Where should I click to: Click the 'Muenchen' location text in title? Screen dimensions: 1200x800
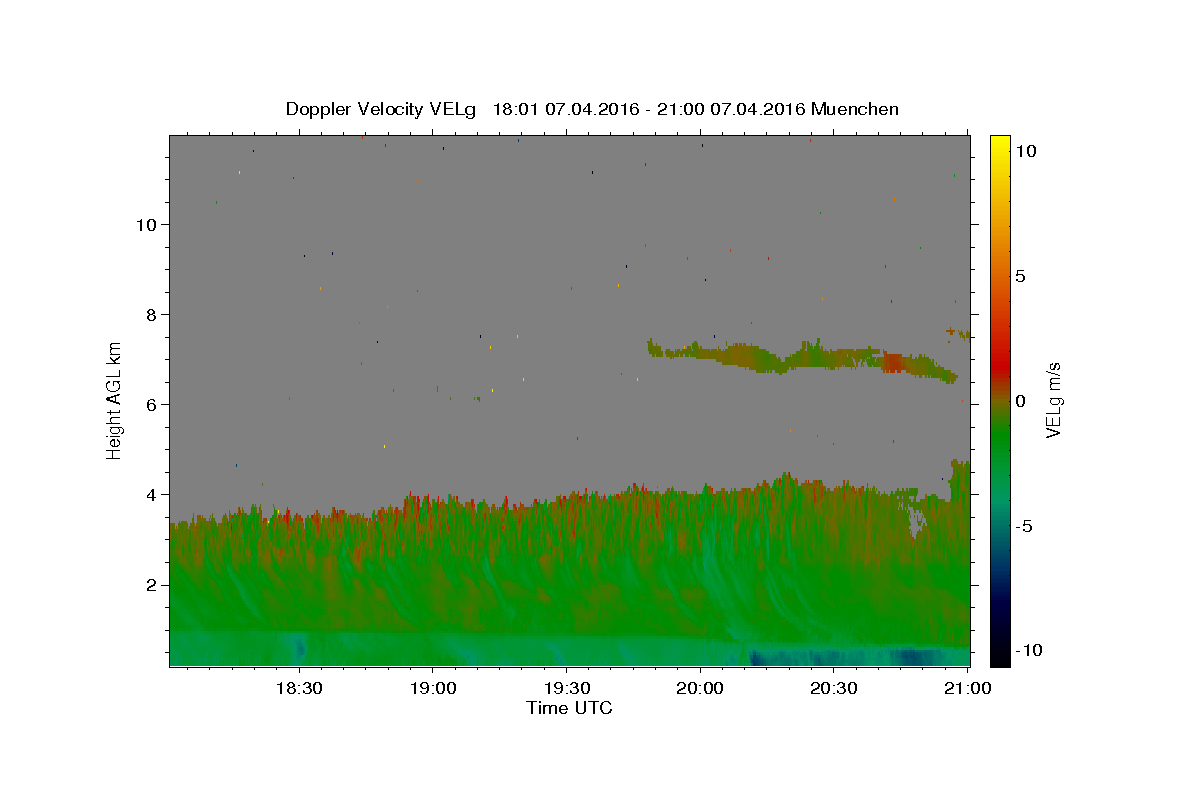[855, 109]
